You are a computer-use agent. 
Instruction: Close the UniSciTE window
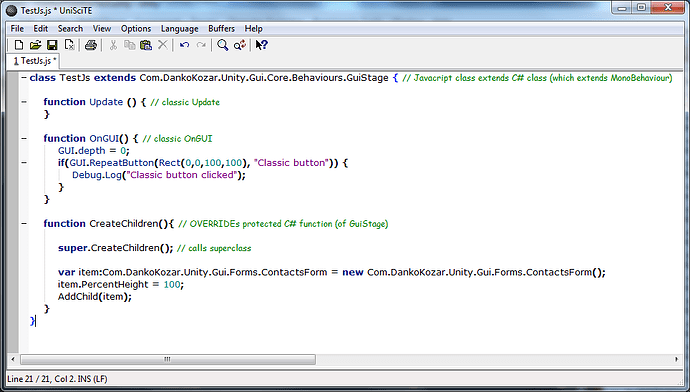click(x=668, y=8)
